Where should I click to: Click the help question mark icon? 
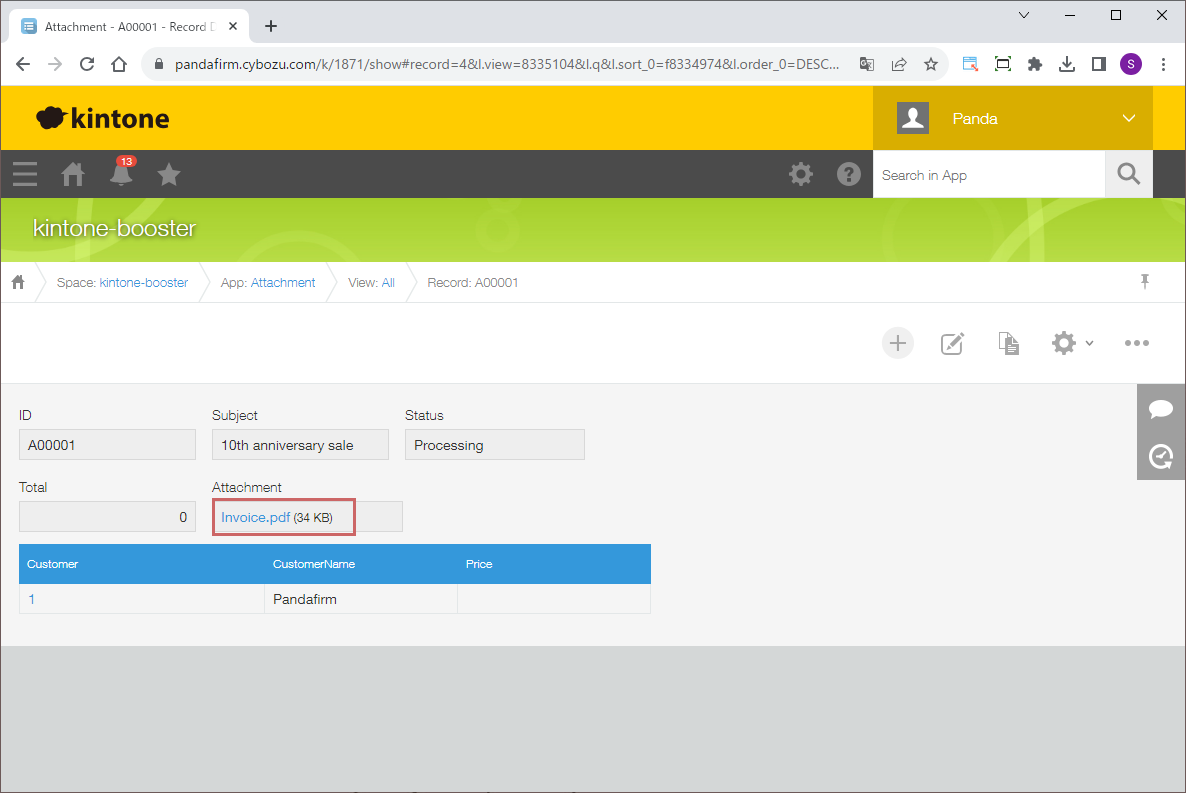point(849,175)
